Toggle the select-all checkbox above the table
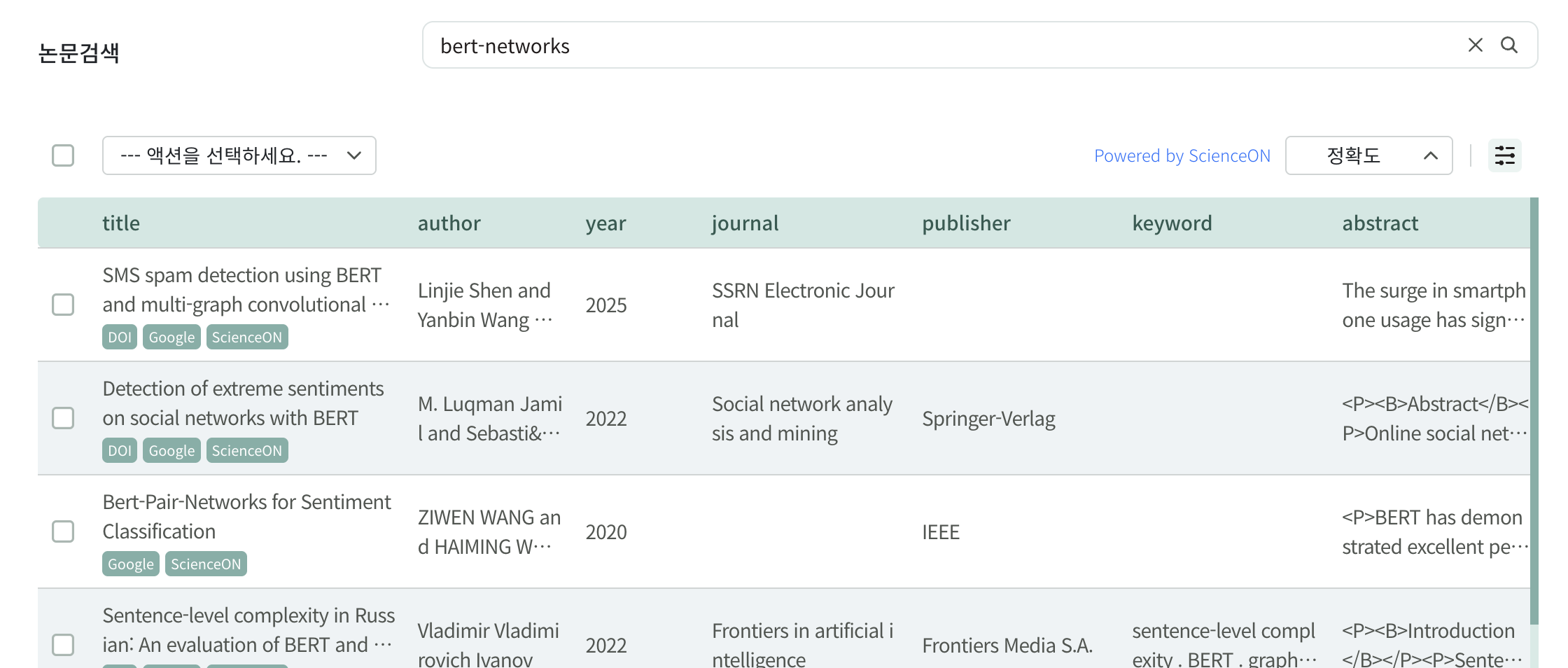The height and width of the screenshot is (668, 1568). pyautogui.click(x=63, y=155)
